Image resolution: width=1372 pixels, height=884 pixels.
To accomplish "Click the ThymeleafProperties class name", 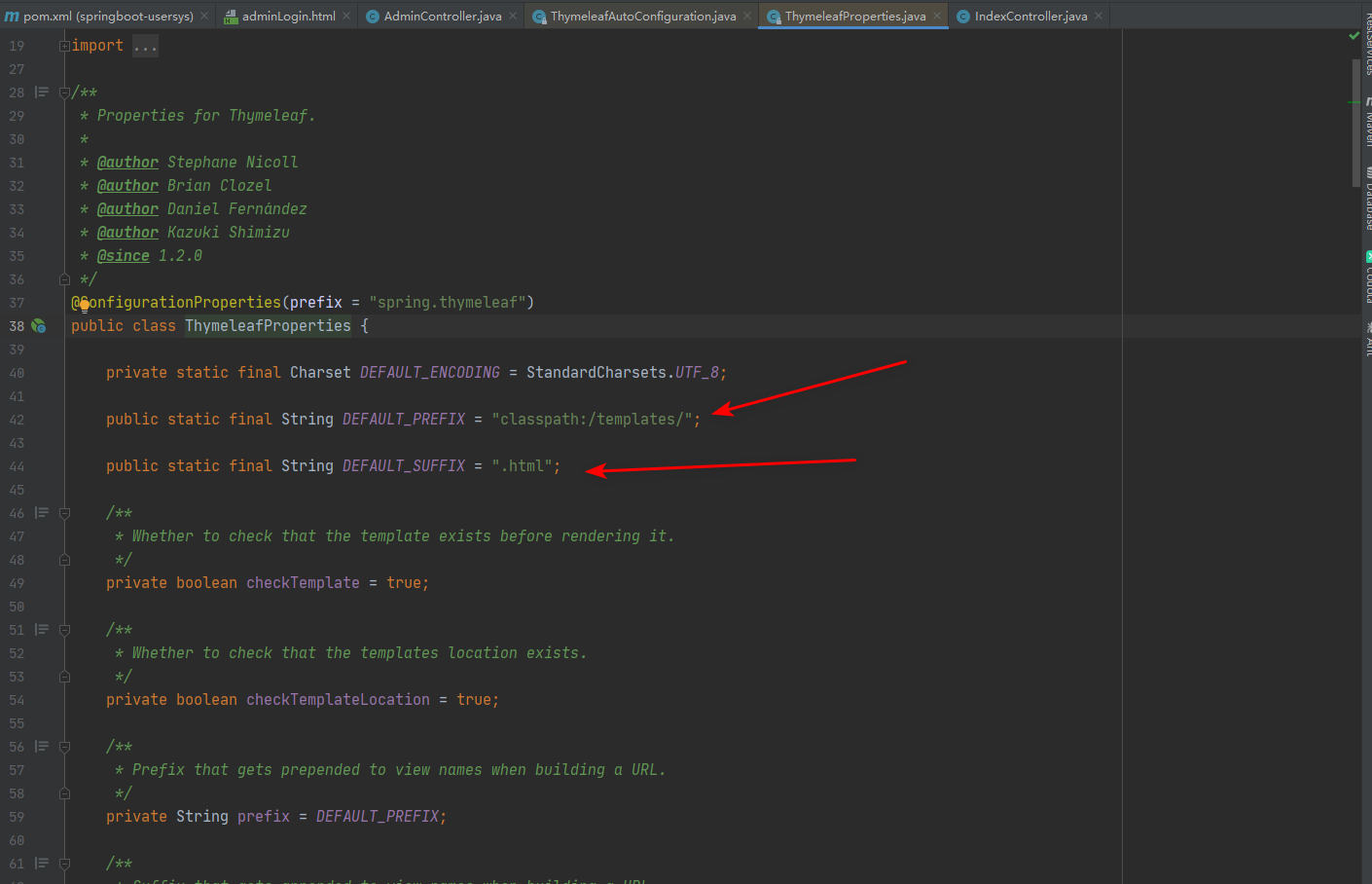I will (x=268, y=326).
